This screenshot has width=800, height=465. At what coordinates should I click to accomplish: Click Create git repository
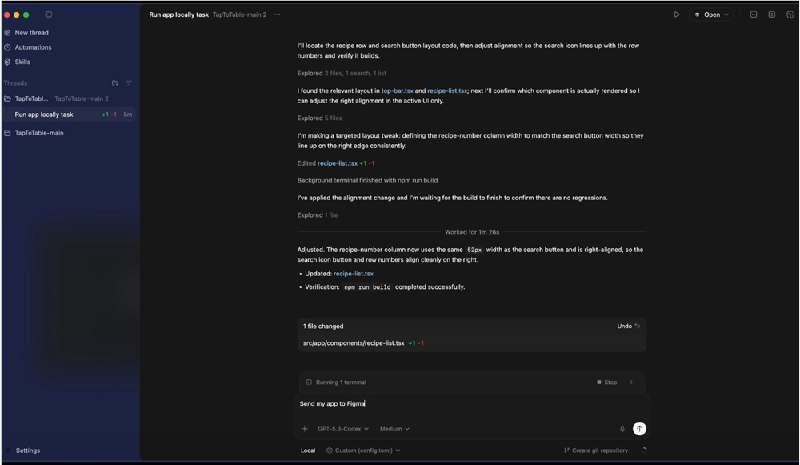[x=596, y=450]
